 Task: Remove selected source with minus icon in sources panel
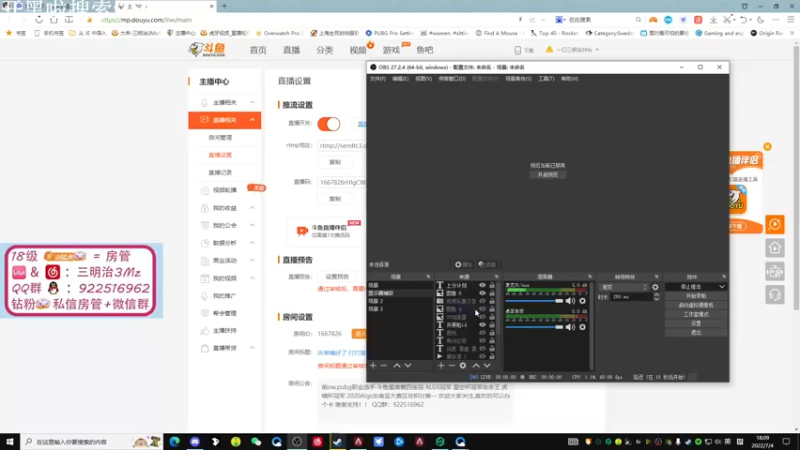pos(452,365)
